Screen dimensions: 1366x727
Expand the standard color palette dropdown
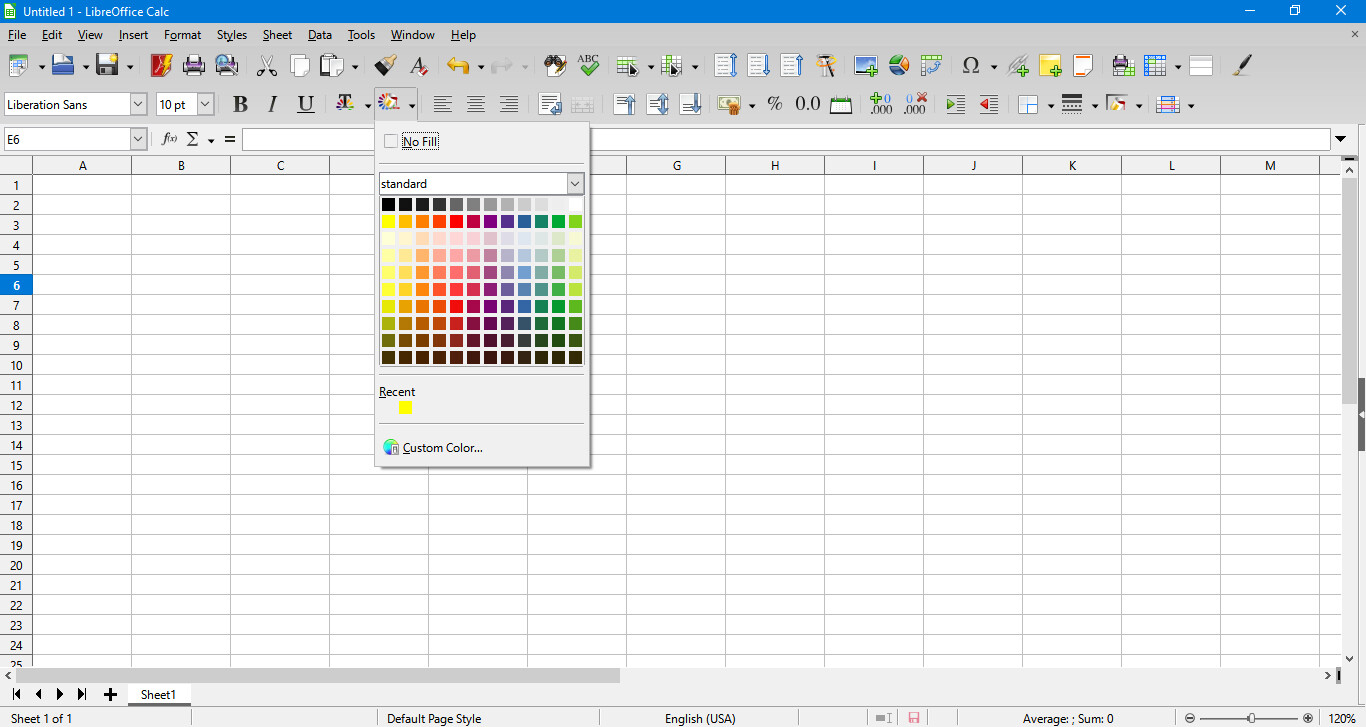point(575,184)
